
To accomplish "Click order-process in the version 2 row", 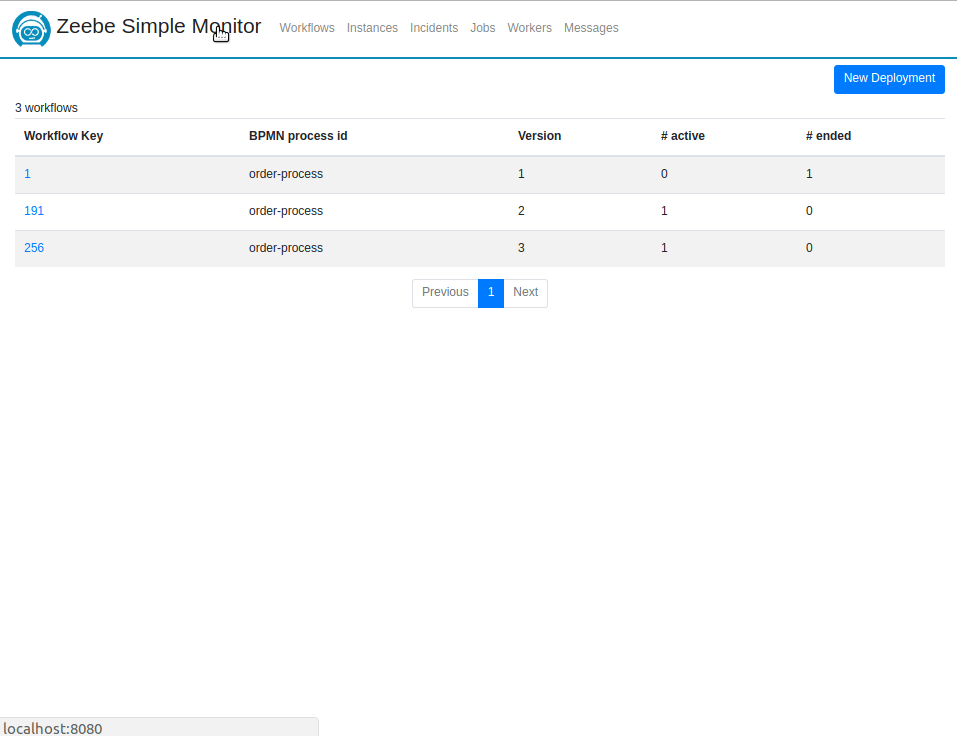I will 286,211.
